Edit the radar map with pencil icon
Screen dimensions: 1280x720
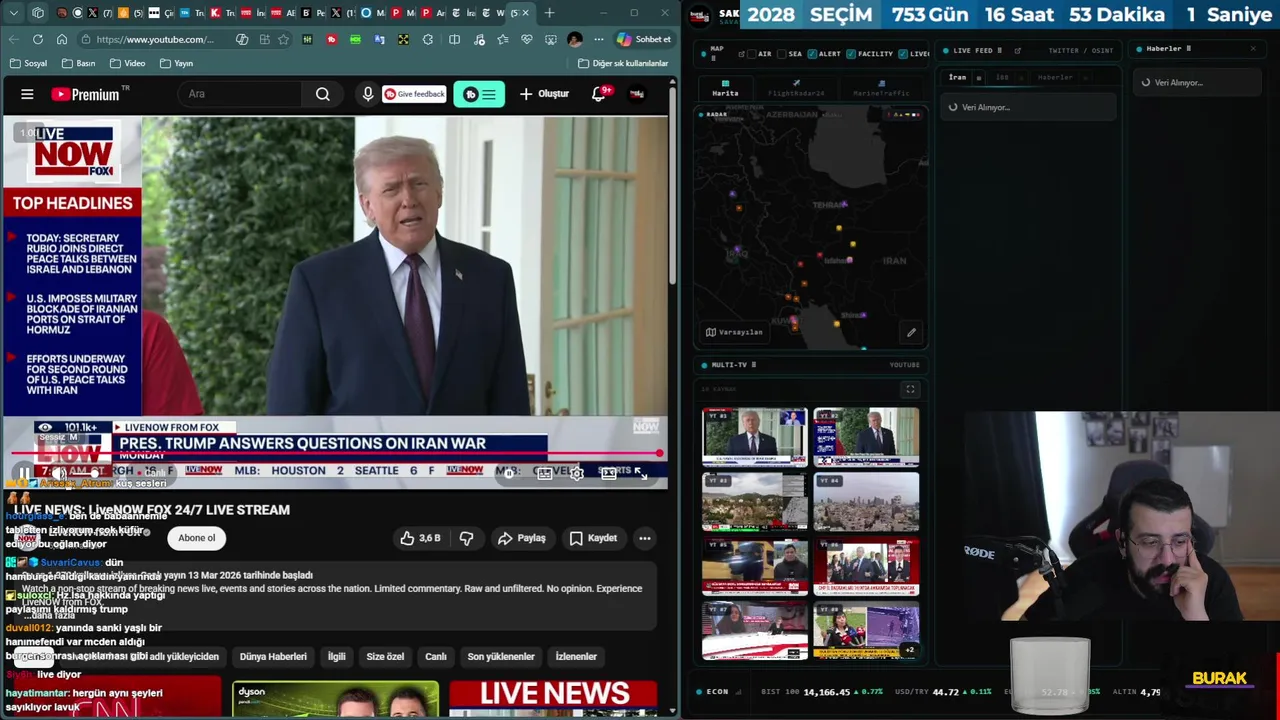tap(911, 332)
